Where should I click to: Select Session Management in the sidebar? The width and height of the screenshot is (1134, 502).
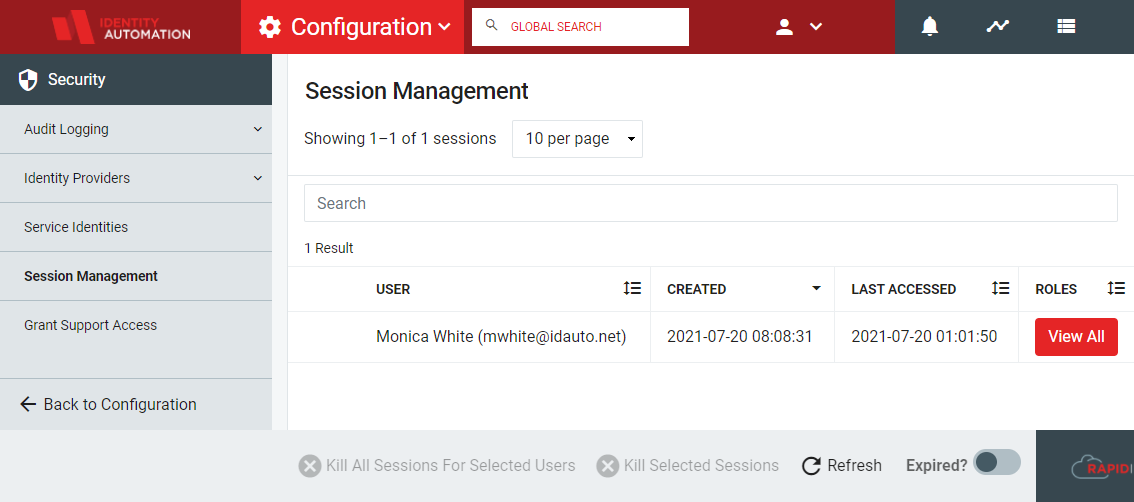coord(136,276)
